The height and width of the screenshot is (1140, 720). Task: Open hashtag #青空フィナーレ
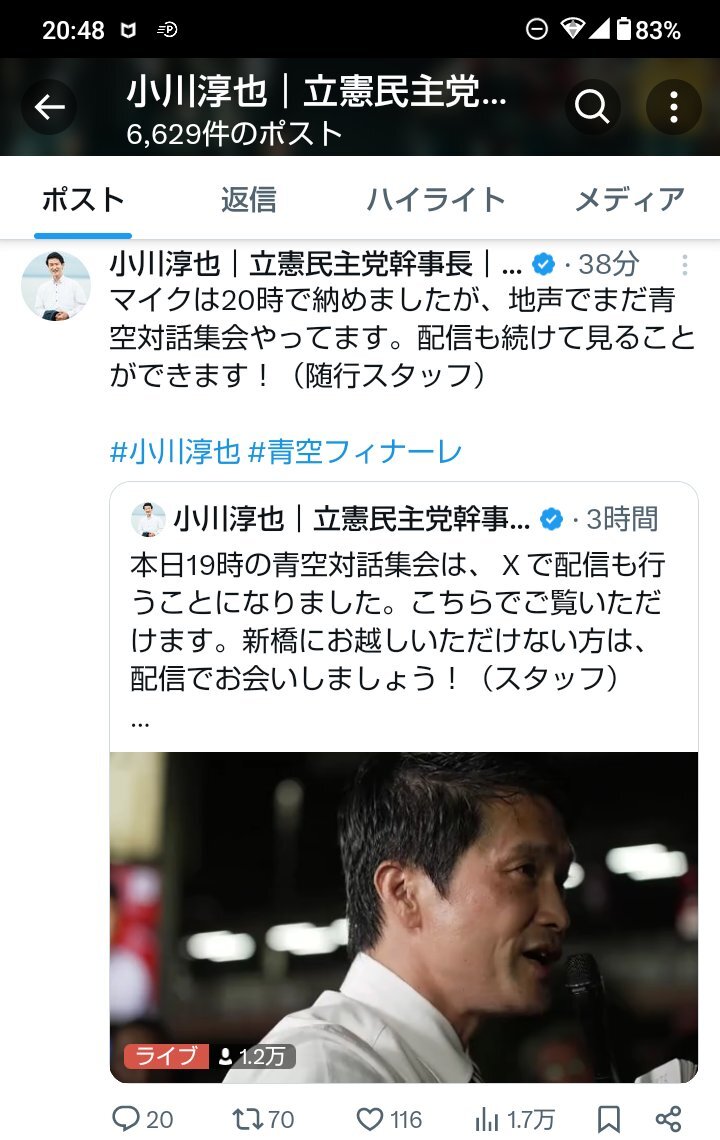coord(355,451)
